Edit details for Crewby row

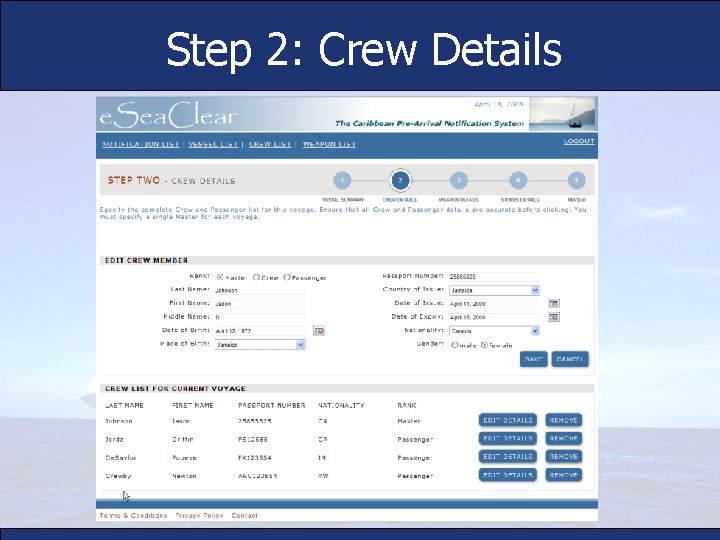507,475
